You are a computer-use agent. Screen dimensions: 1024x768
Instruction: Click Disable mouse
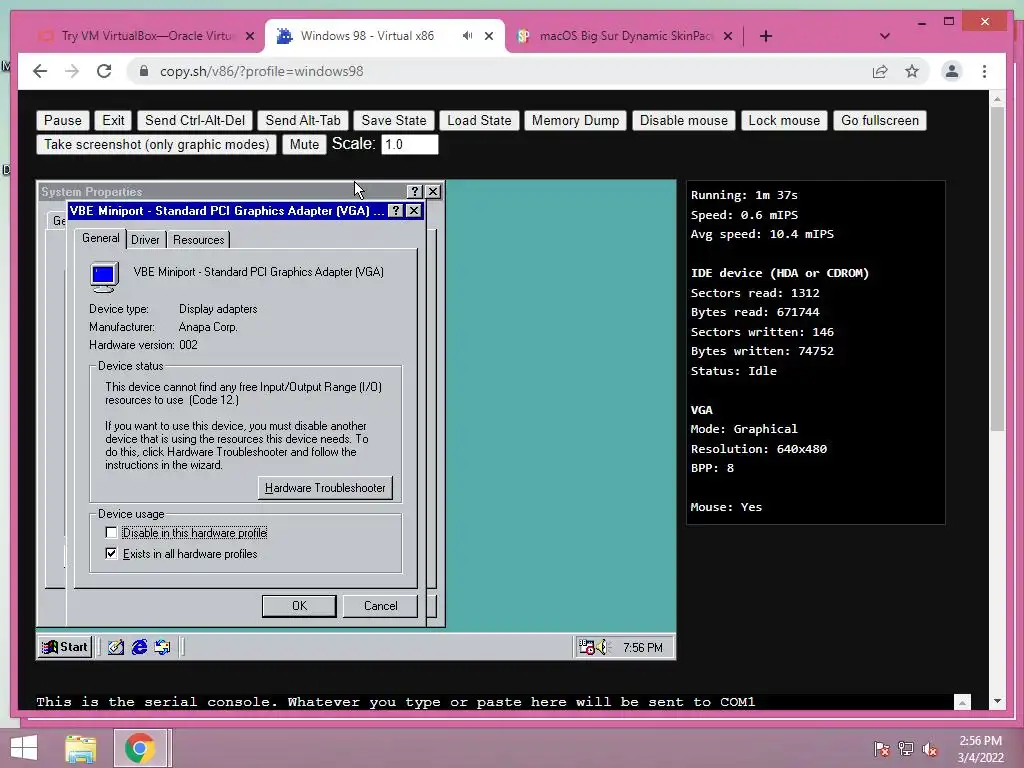(x=684, y=120)
